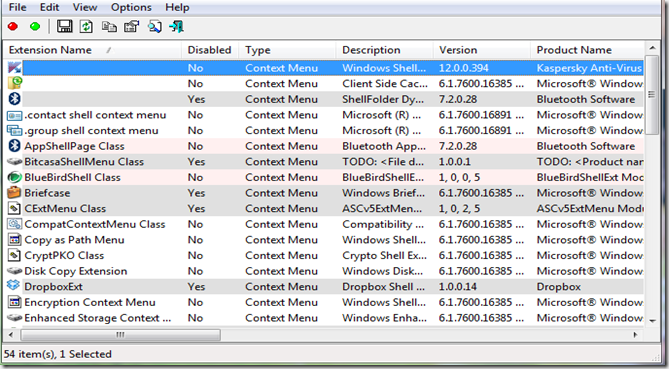Click the Find magnifier toolbar icon

(x=154, y=27)
